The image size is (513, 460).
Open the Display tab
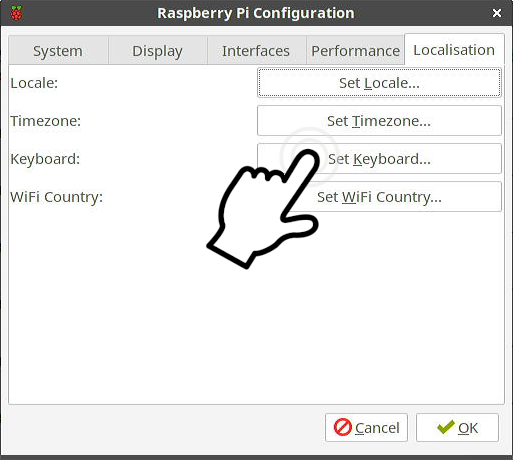point(157,51)
